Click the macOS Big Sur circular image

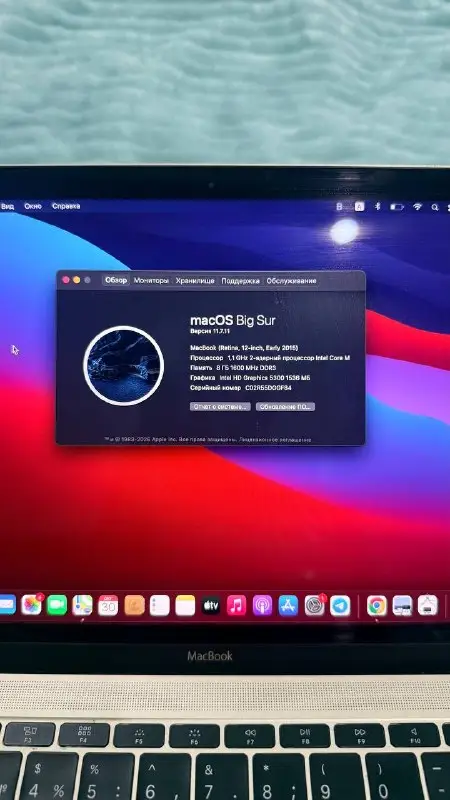pyautogui.click(x=123, y=366)
